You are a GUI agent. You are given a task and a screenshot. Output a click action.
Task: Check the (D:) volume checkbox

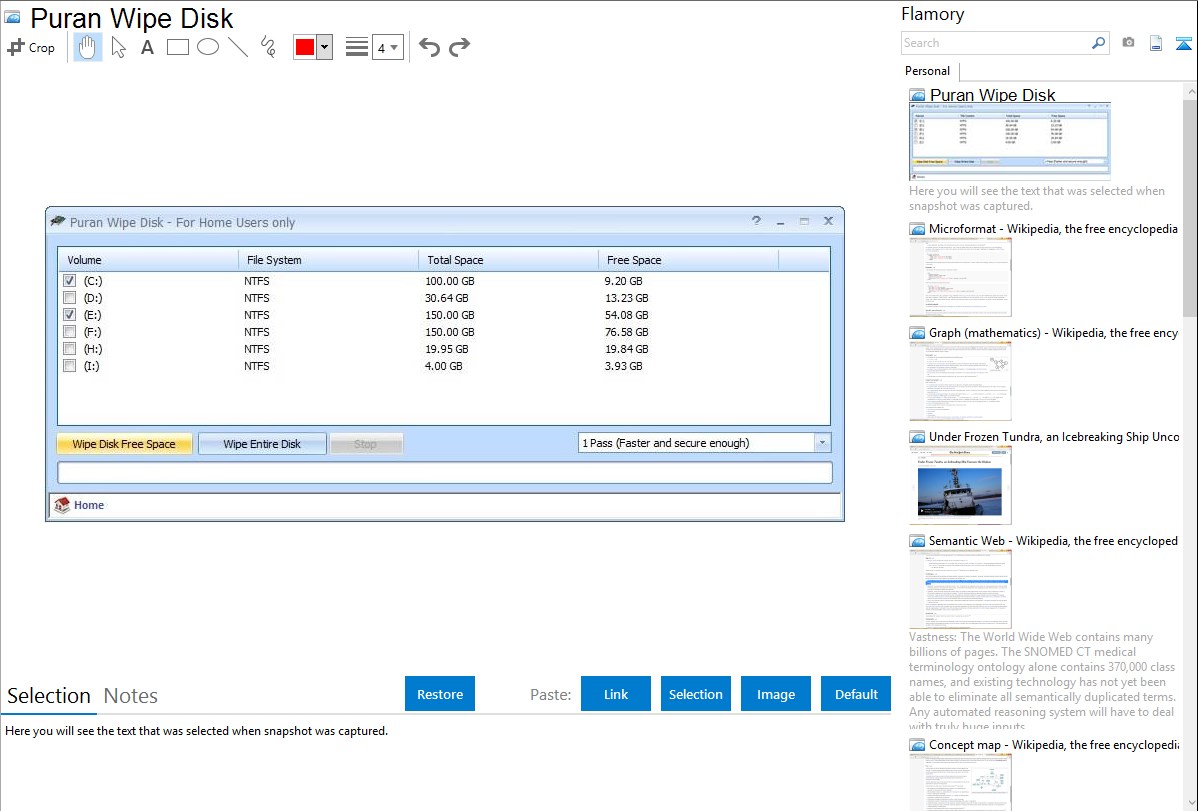click(69, 298)
